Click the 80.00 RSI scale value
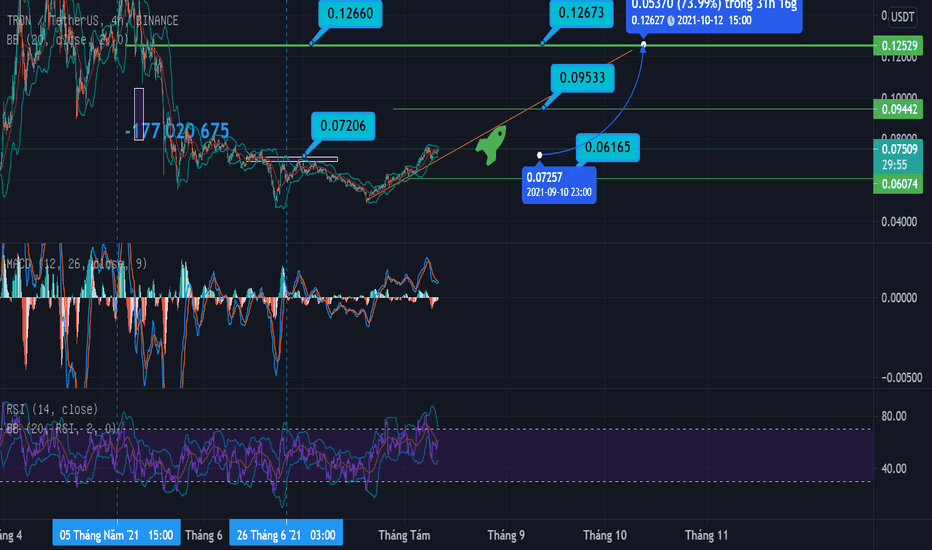932x550 pixels. click(894, 416)
